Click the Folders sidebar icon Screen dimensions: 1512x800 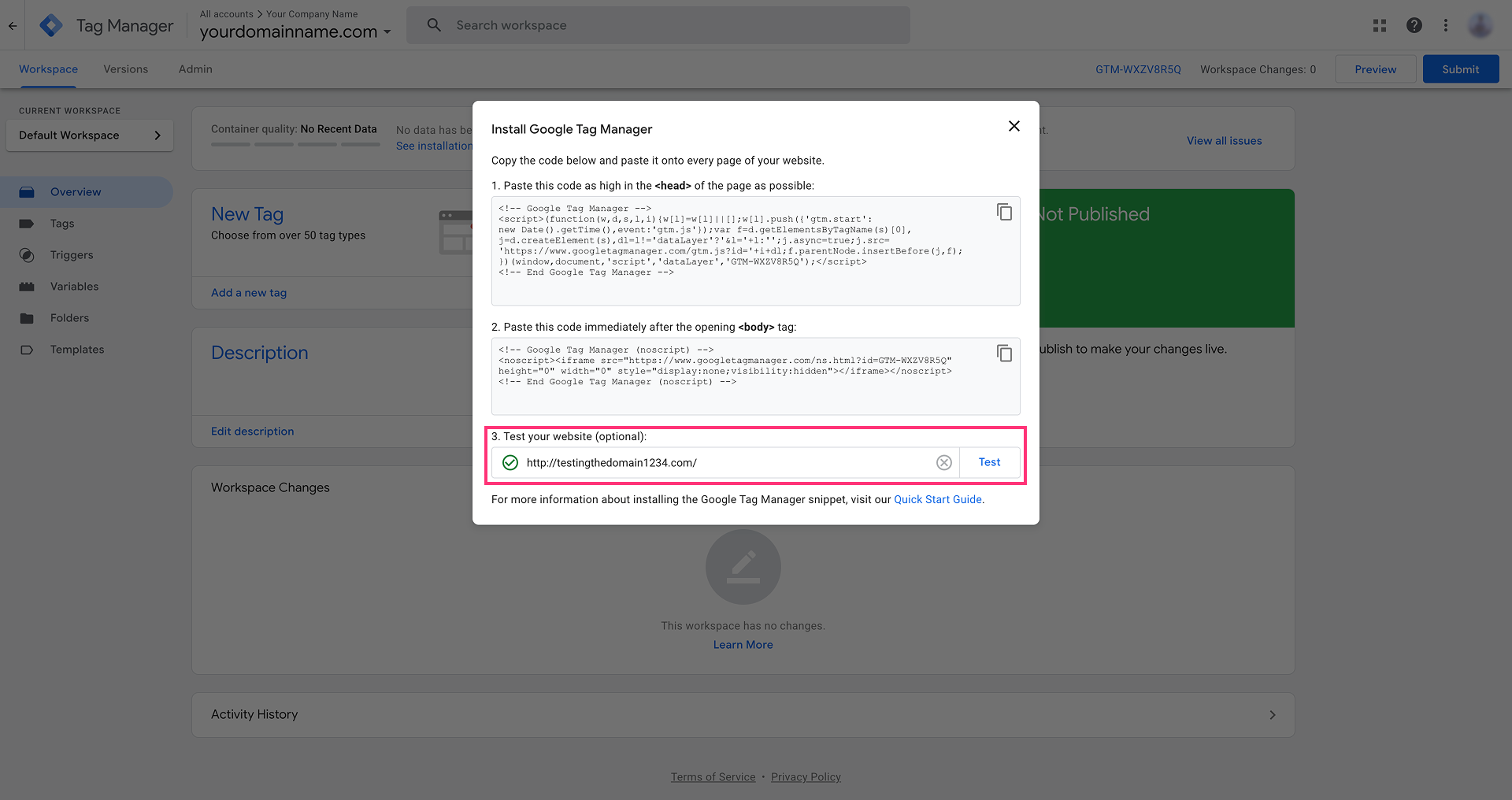(x=27, y=318)
